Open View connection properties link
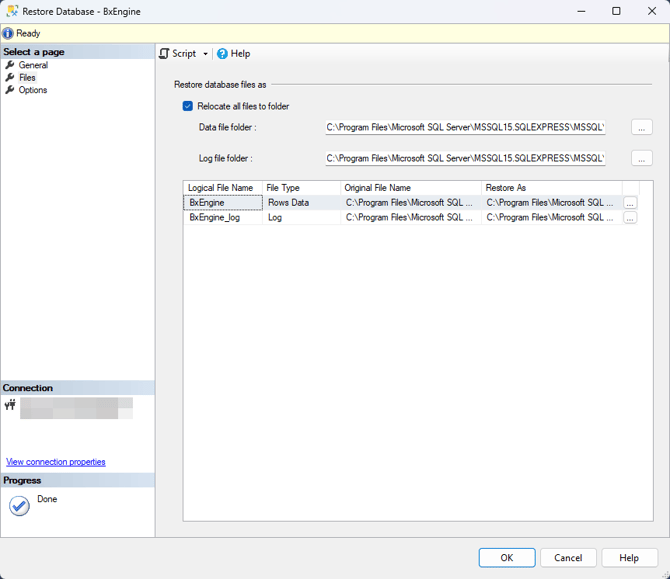The width and height of the screenshot is (670, 579). [x=56, y=462]
